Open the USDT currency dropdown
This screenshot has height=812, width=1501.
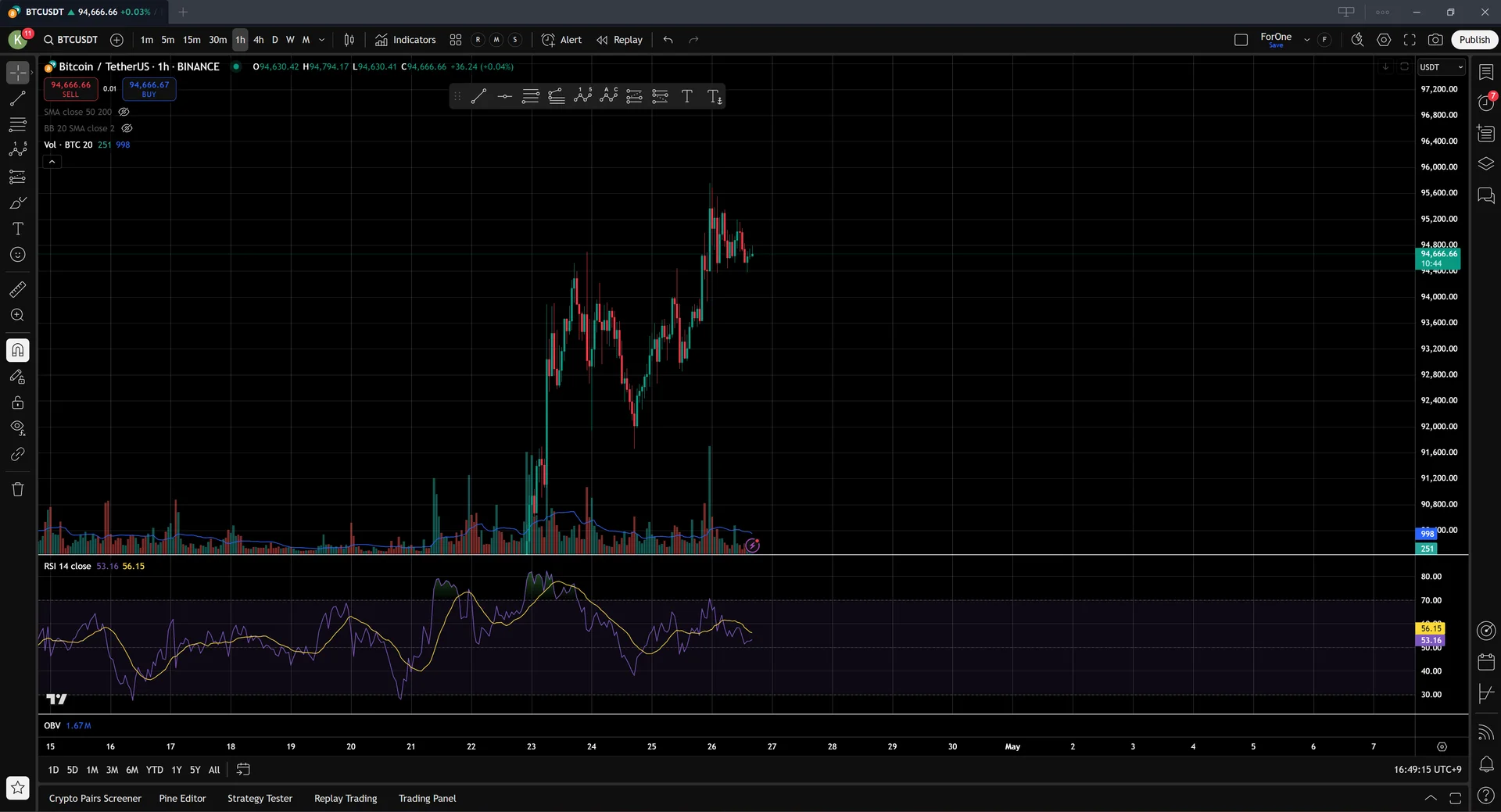[1441, 67]
